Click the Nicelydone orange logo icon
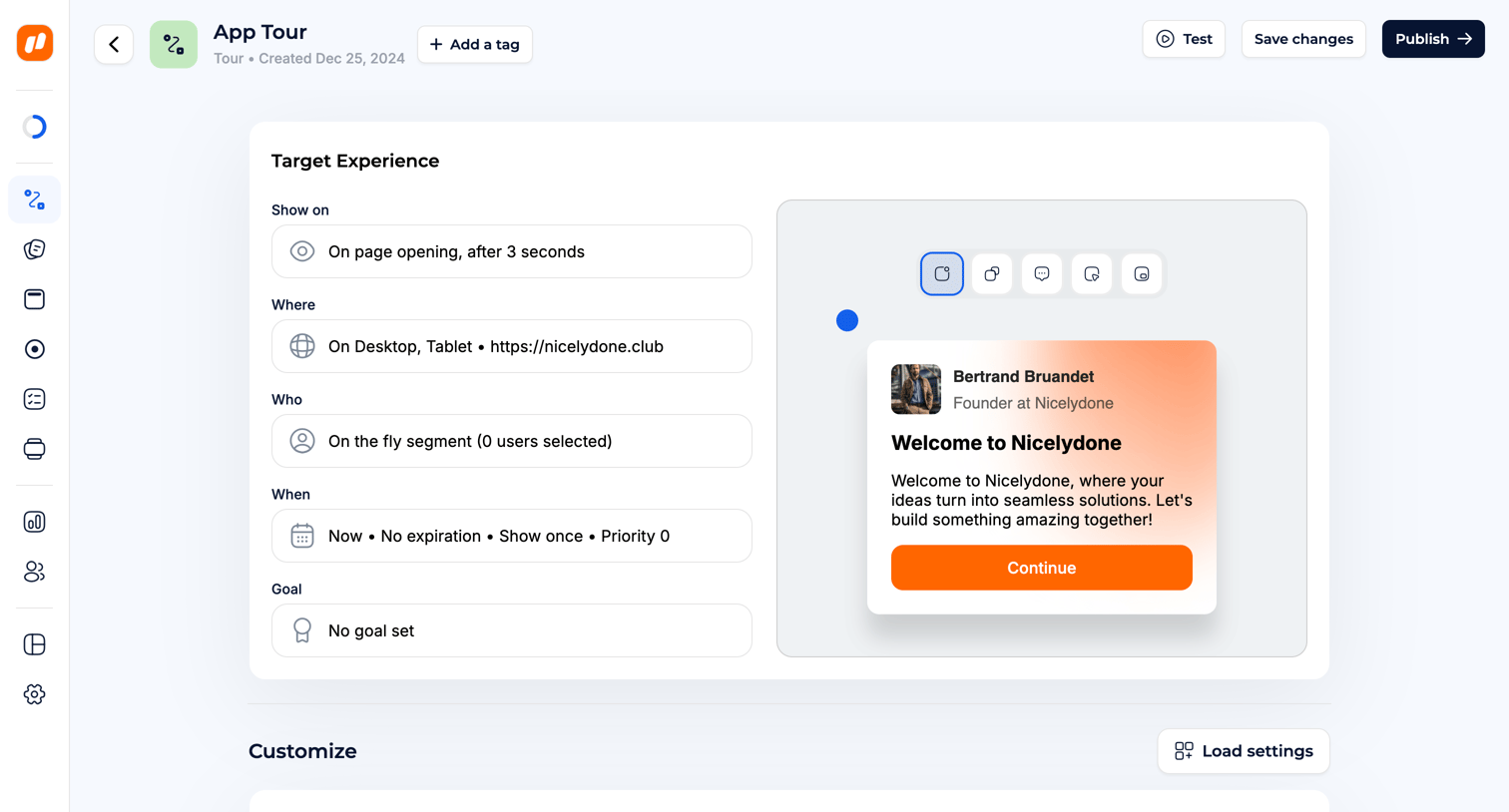This screenshot has height=812, width=1509. pyautogui.click(x=35, y=43)
